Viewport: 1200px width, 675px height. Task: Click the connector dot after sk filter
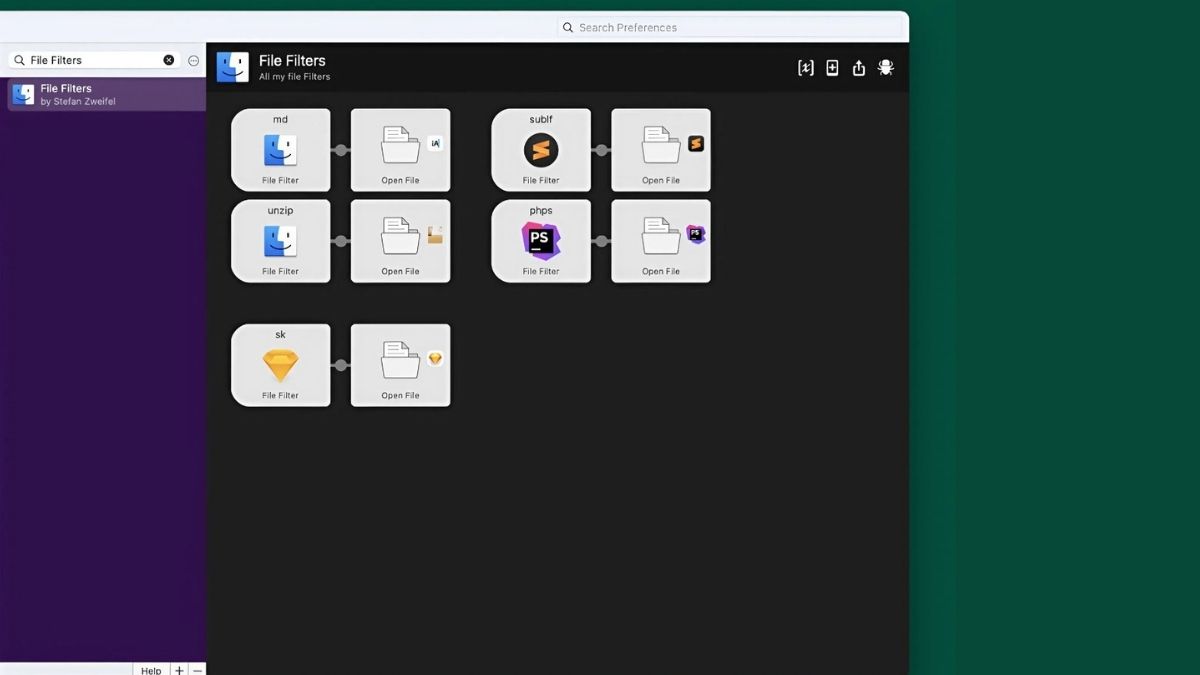pyautogui.click(x=341, y=365)
